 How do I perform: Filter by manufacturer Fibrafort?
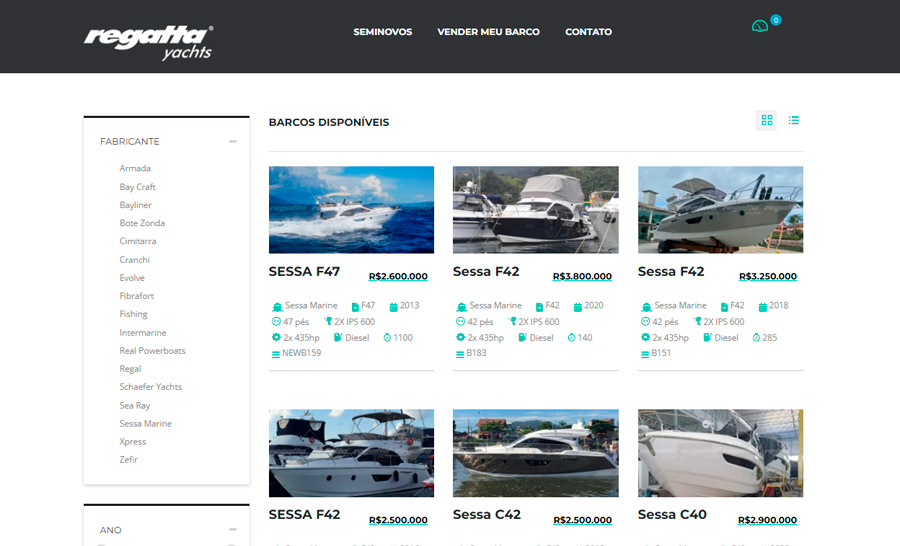(x=137, y=296)
